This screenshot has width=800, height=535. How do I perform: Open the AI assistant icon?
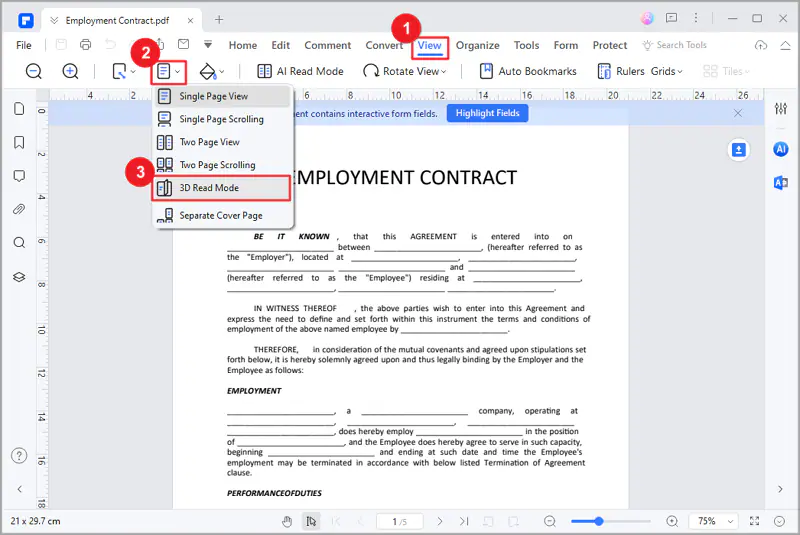click(x=781, y=149)
